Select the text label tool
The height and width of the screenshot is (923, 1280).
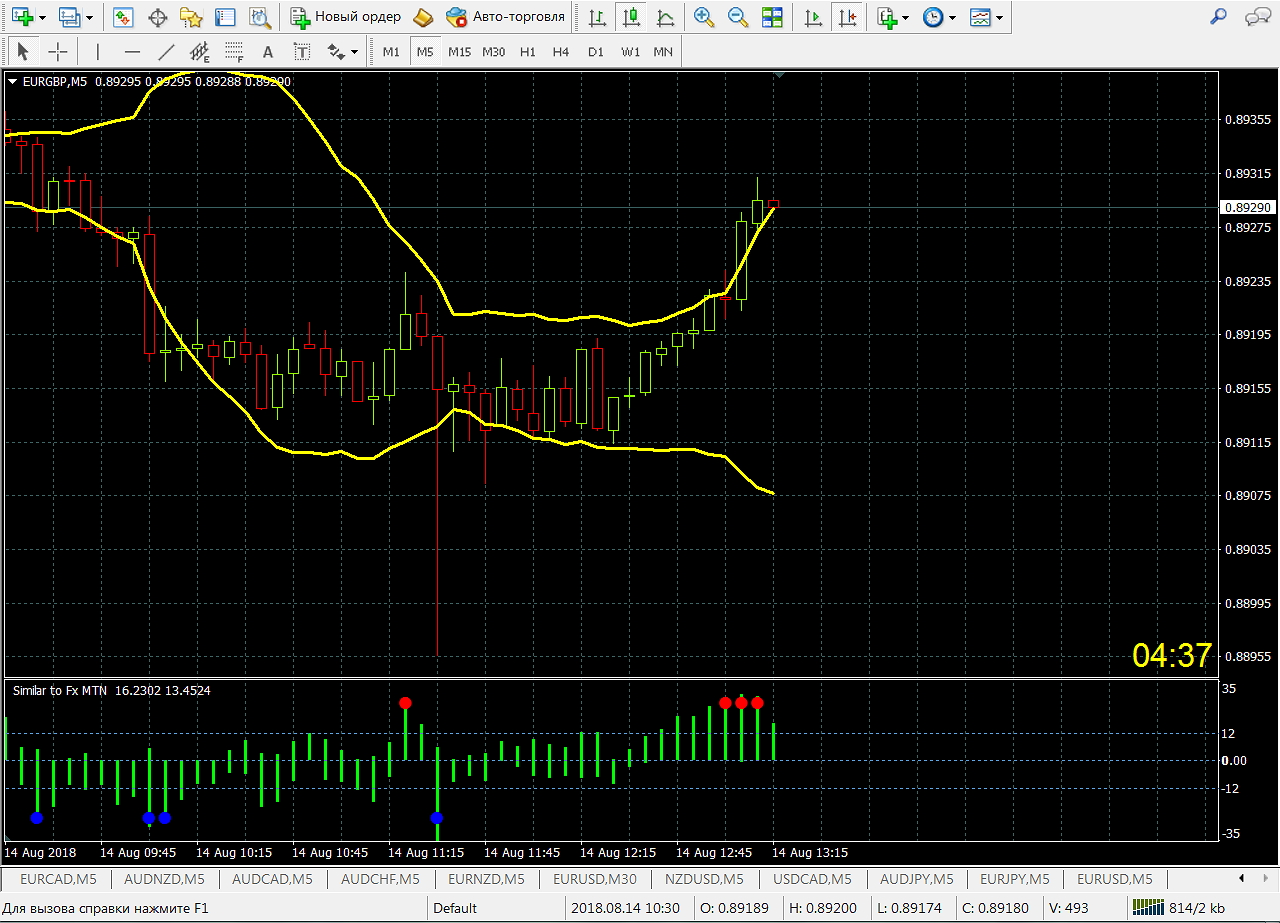[267, 51]
